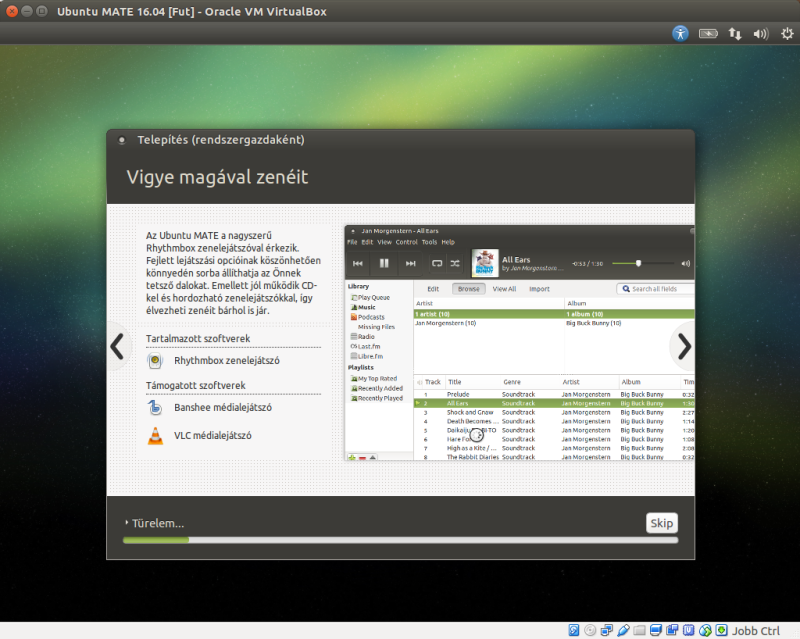800x639 pixels.
Task: Click the Banshee médialejátszó icon
Action: tap(155, 408)
